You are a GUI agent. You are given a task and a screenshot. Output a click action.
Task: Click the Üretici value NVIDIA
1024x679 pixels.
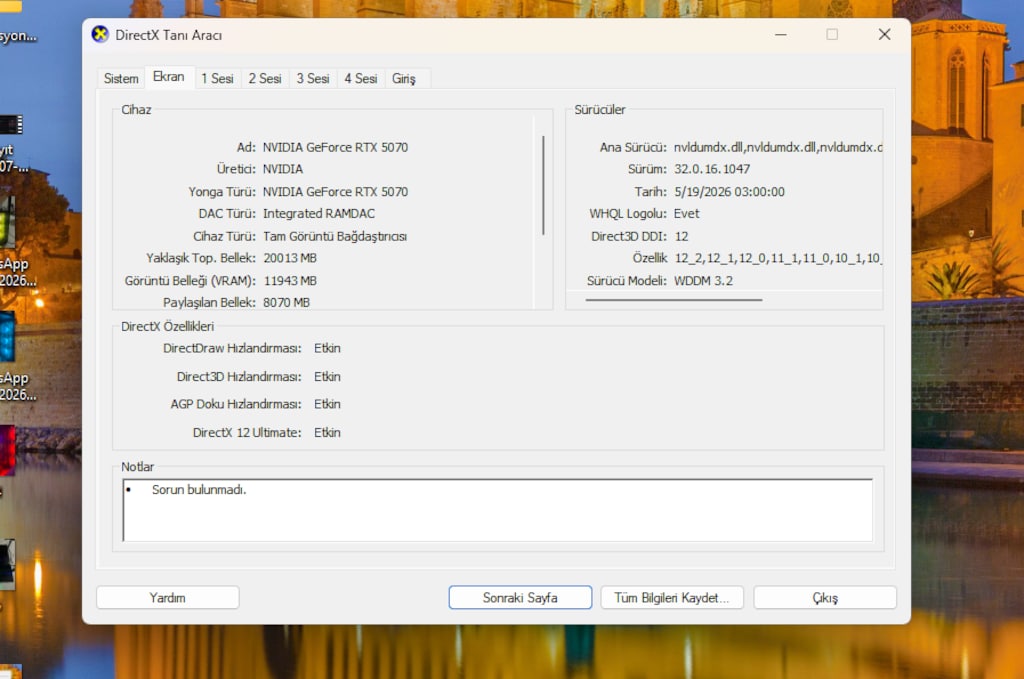tap(283, 169)
